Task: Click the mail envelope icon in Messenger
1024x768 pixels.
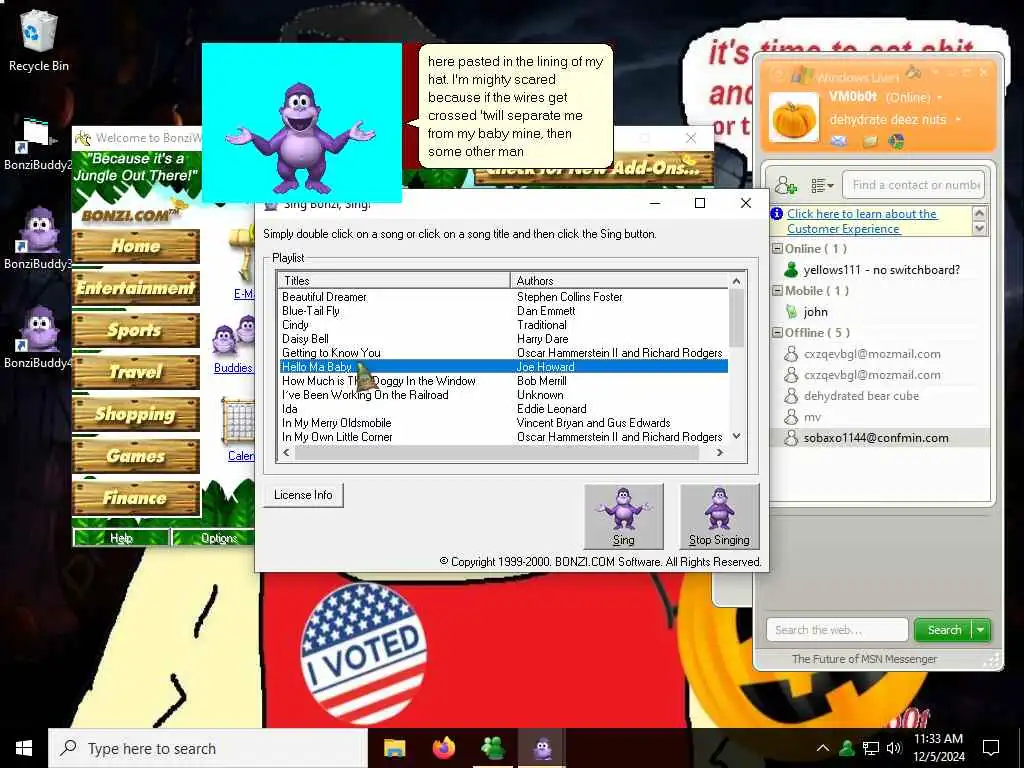Action: 839,140
